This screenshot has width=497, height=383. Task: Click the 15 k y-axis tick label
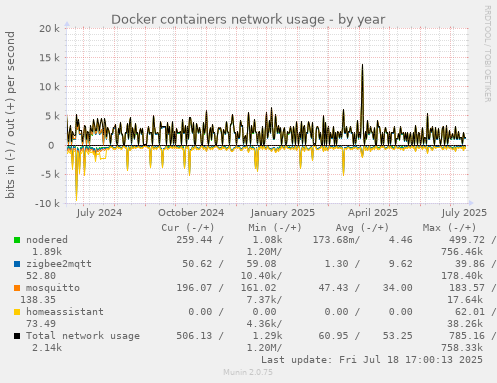point(49,58)
